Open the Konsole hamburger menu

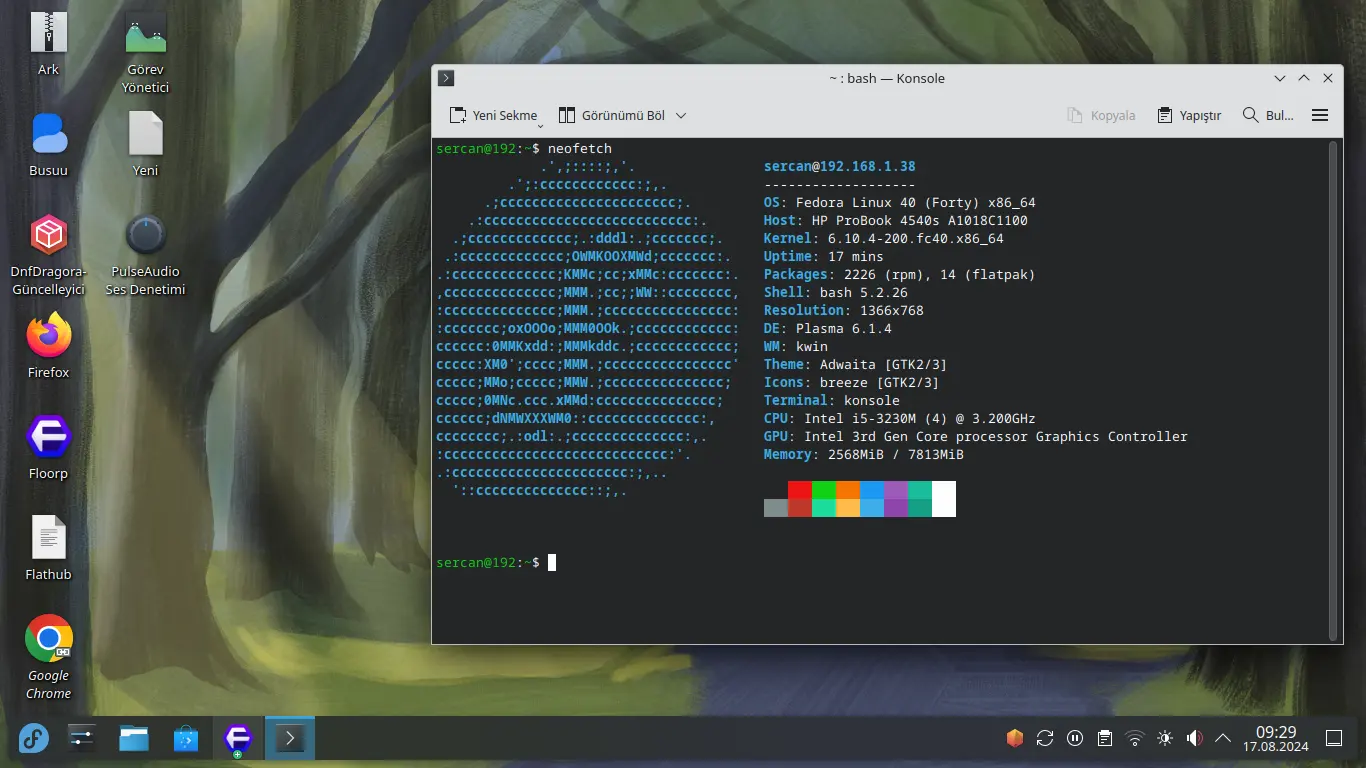click(x=1320, y=115)
